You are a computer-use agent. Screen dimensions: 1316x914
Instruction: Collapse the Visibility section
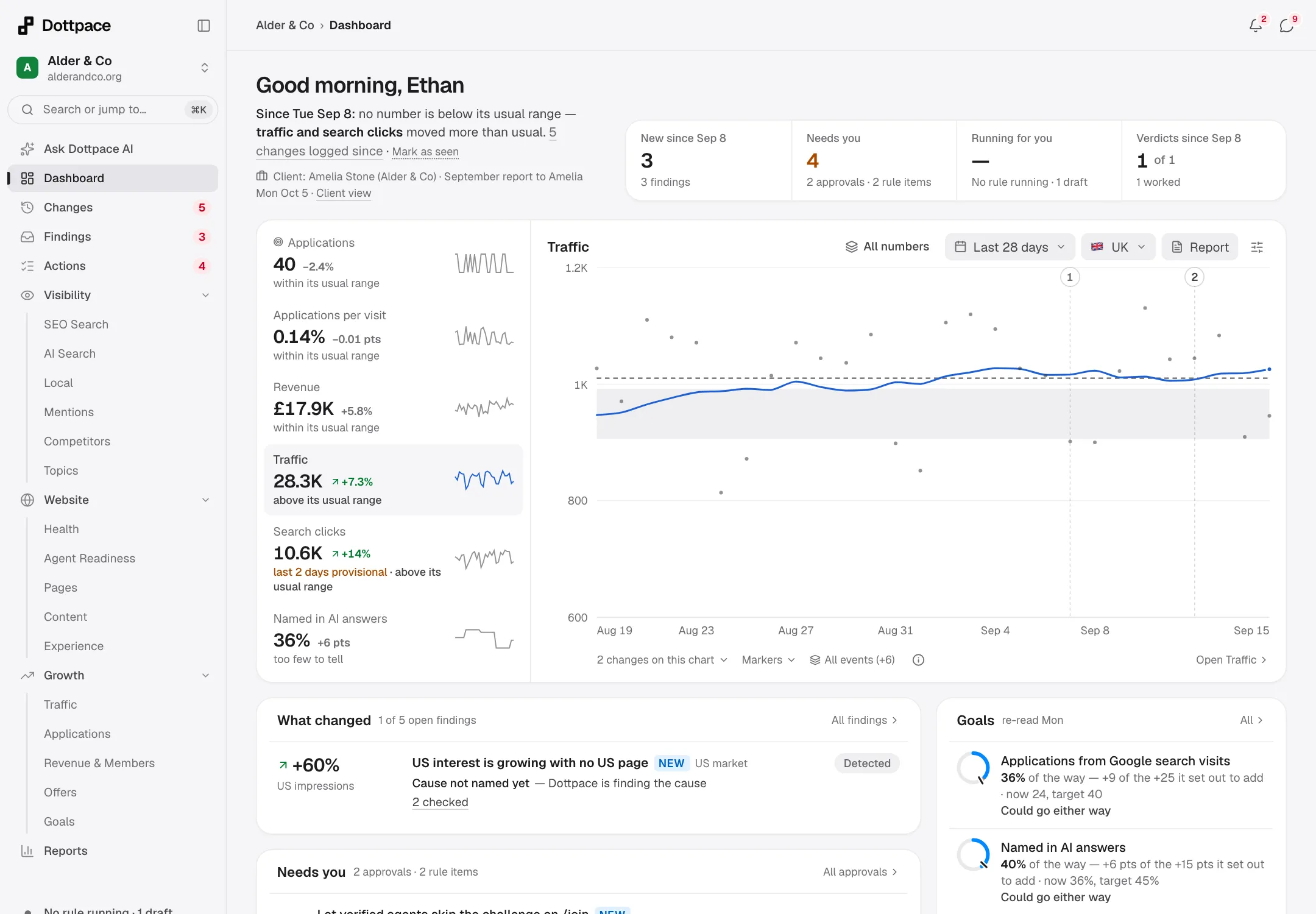click(205, 295)
